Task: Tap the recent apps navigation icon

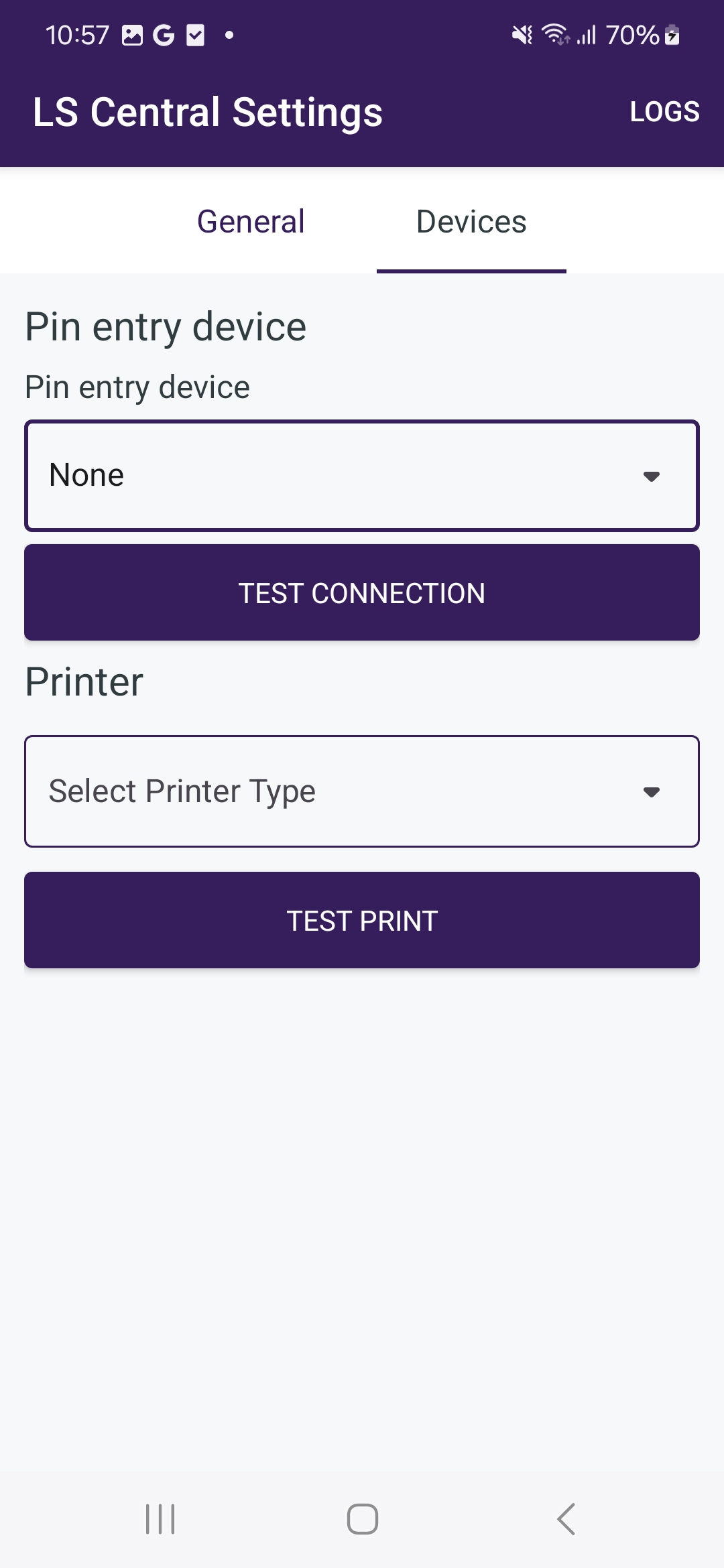Action: (160, 1518)
